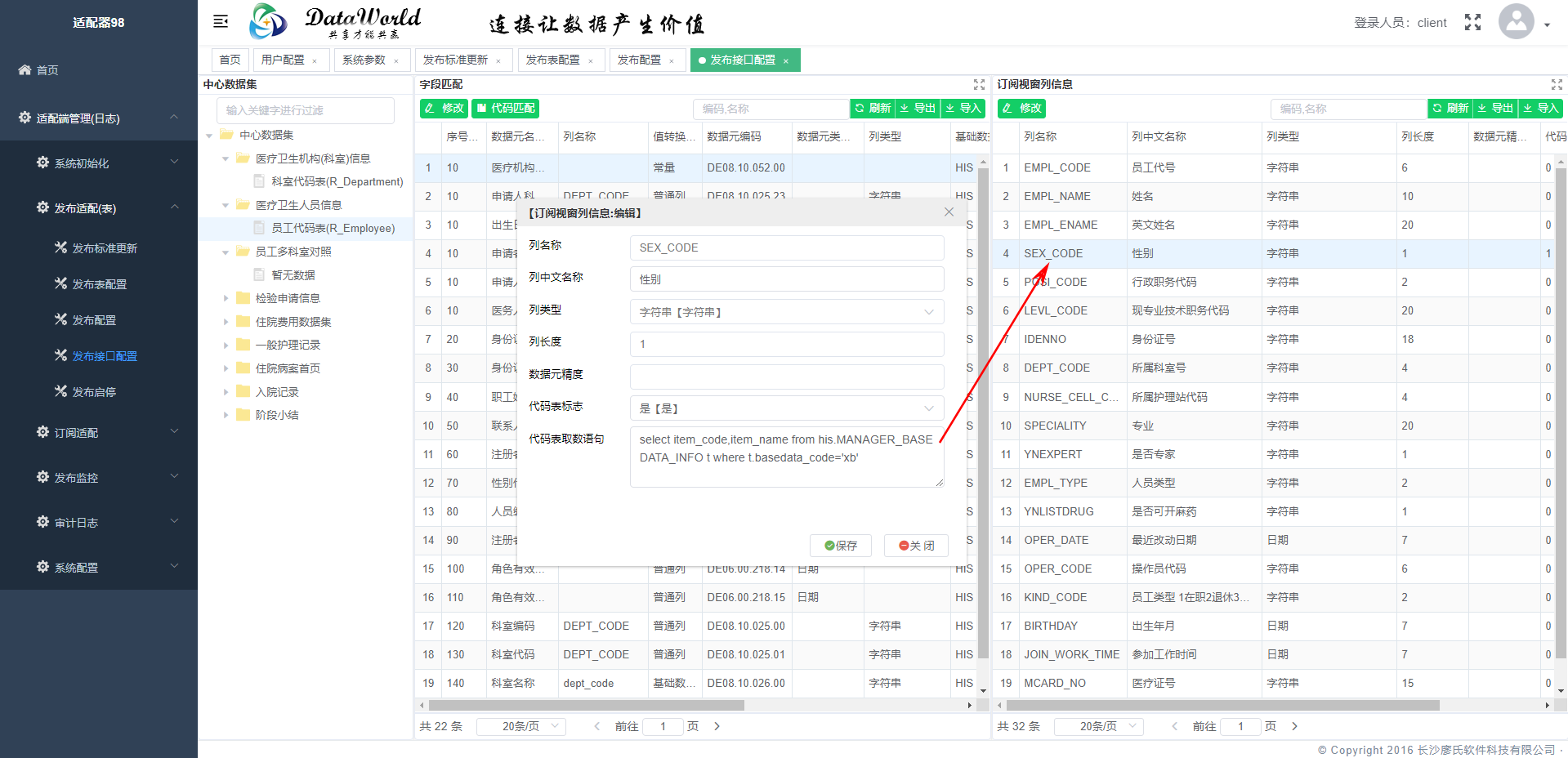This screenshot has height=758, width=1568.
Task: Expand the 检验申请信息 folder
Action: [226, 299]
